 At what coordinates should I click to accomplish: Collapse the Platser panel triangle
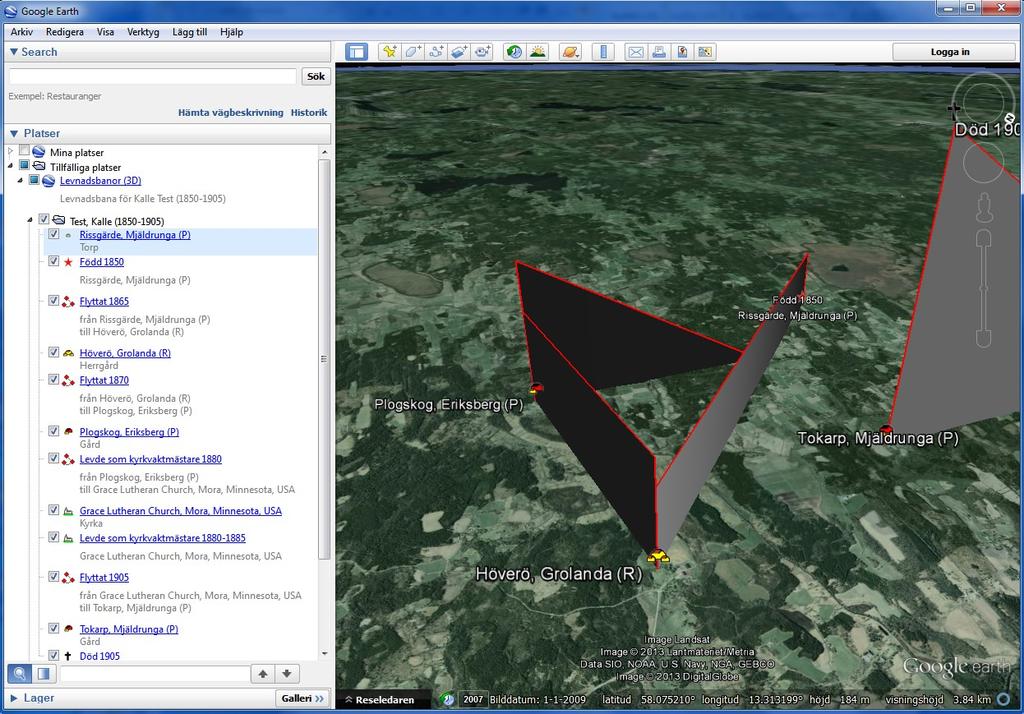click(x=14, y=133)
